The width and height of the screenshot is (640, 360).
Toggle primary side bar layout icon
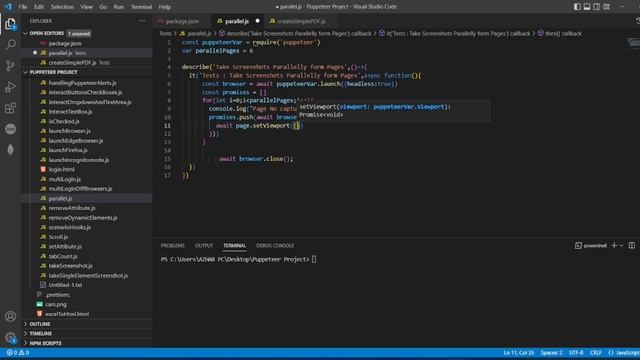click(x=577, y=7)
